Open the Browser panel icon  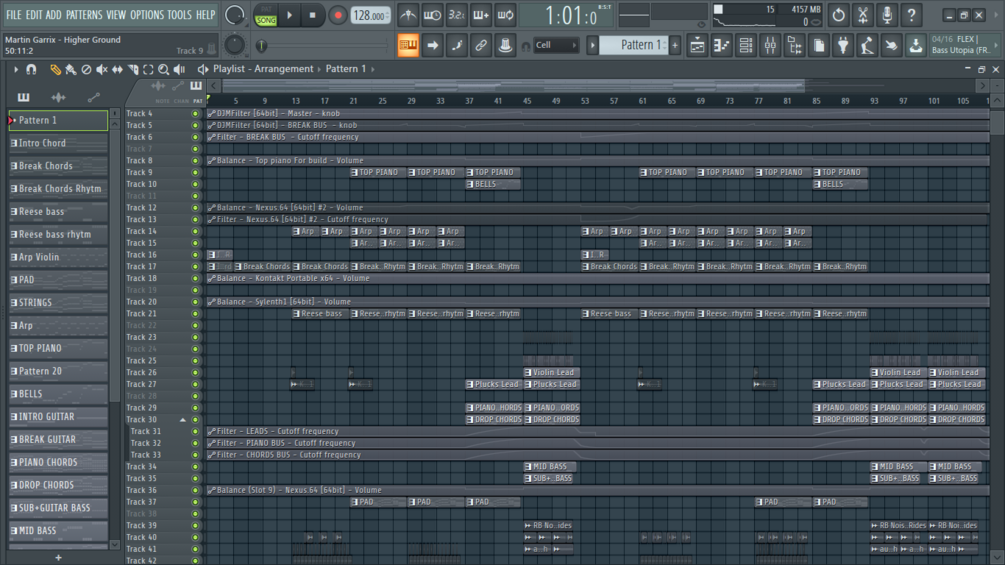tap(794, 45)
